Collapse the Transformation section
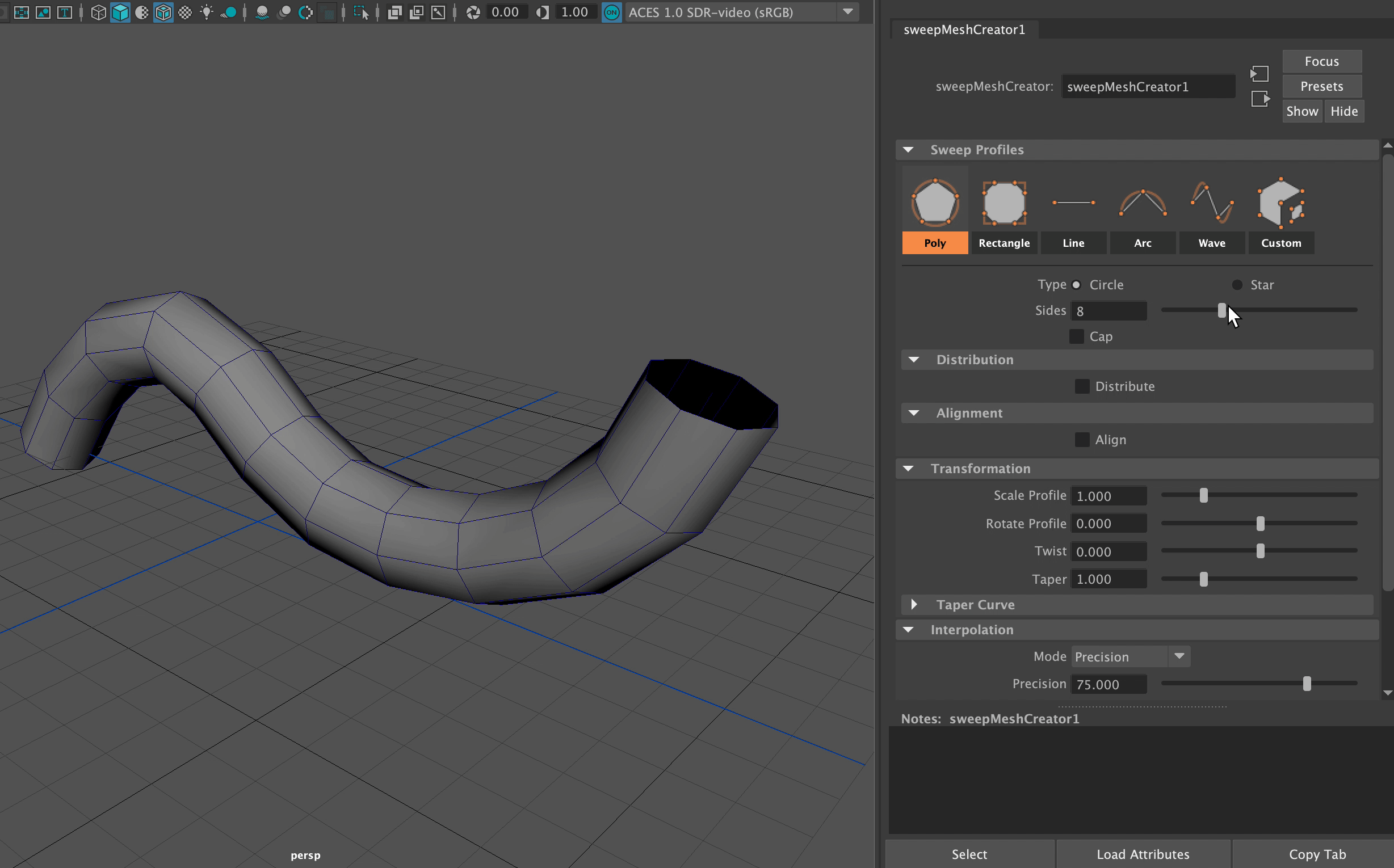Viewport: 1394px width, 868px height. (908, 468)
